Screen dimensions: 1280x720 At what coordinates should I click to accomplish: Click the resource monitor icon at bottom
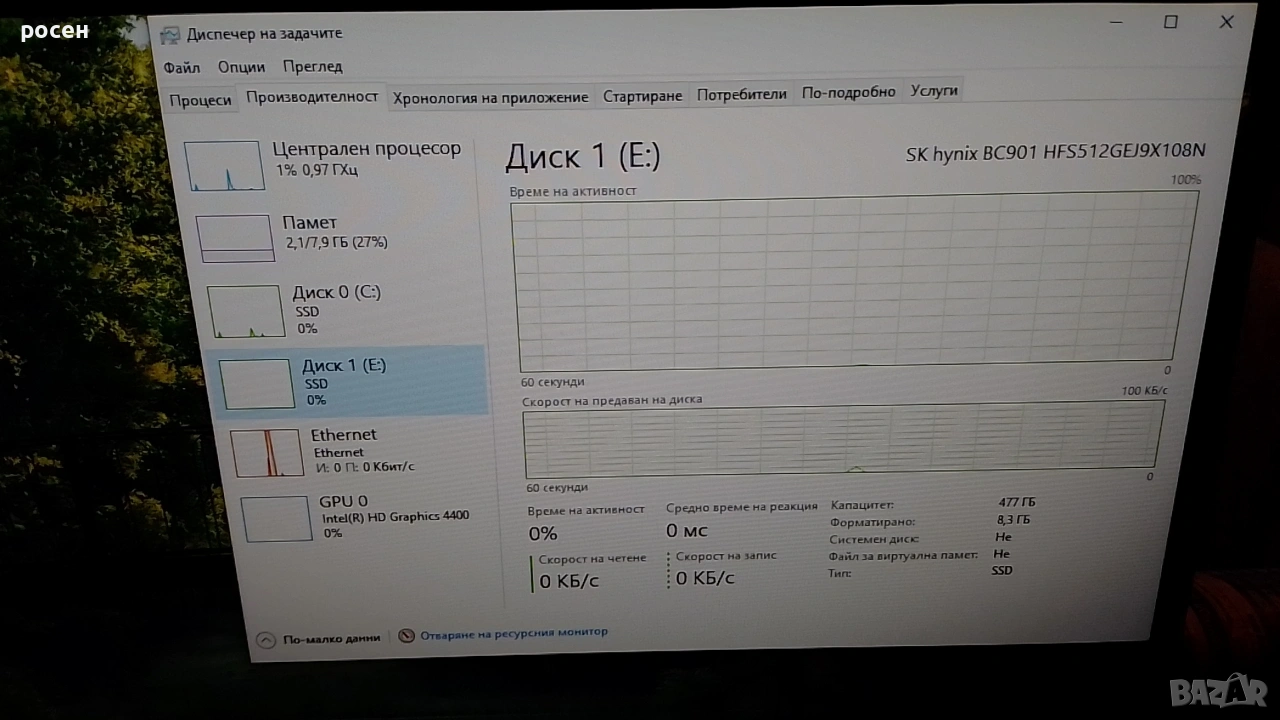[406, 635]
